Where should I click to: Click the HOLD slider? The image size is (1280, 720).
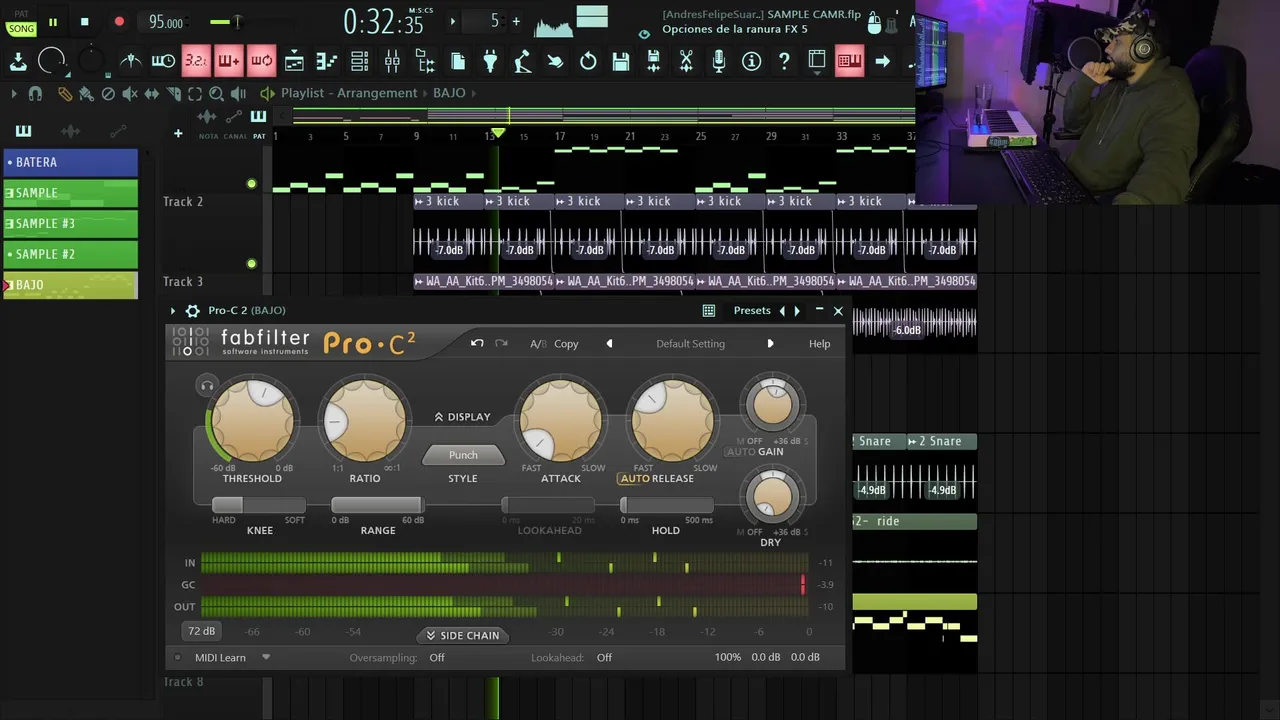coord(666,505)
